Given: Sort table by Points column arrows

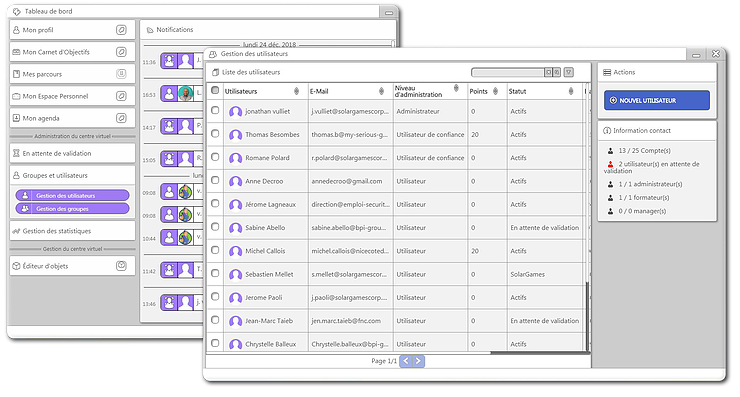Looking at the screenshot, I should (x=496, y=91).
